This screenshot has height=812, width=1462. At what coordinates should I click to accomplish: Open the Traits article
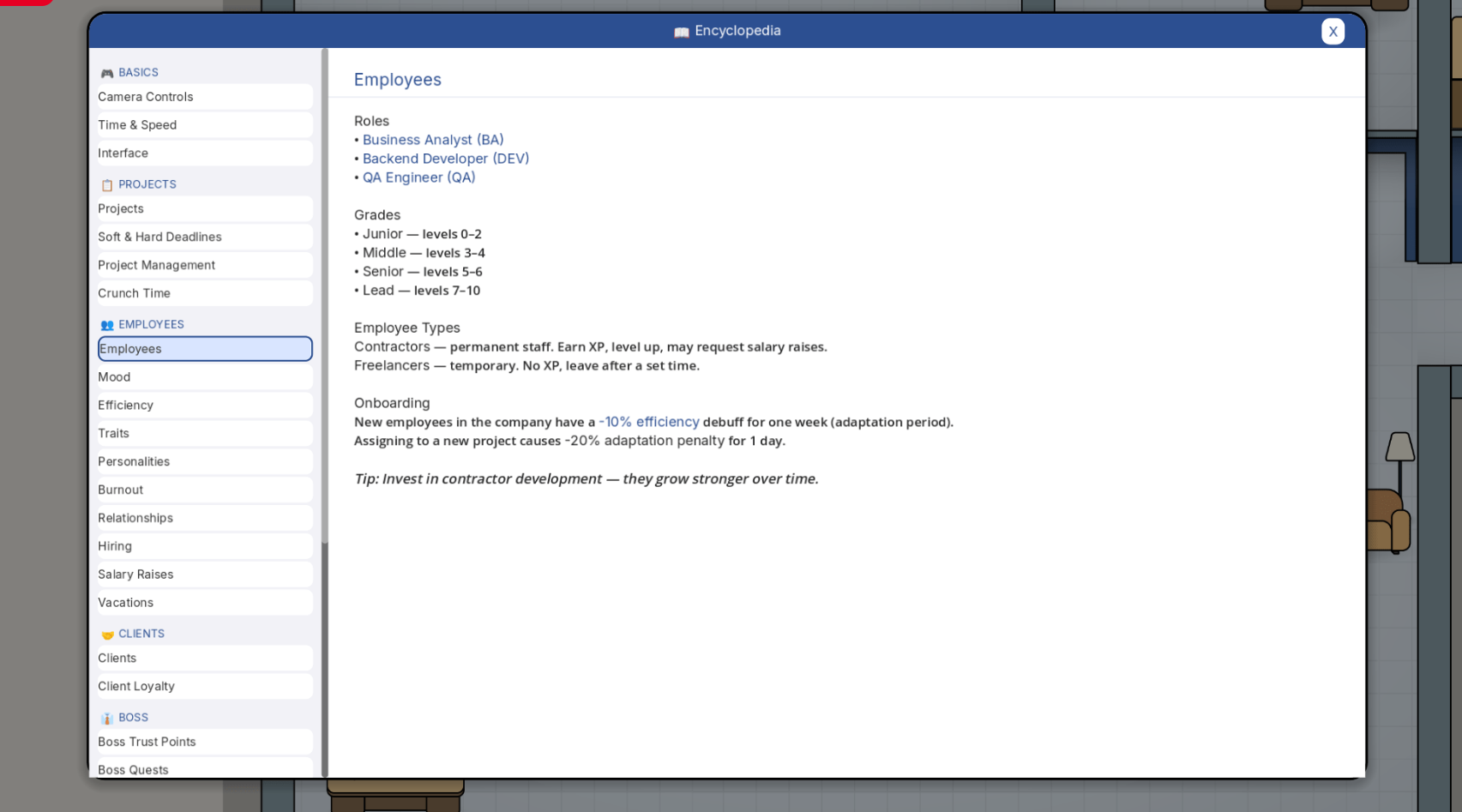(x=205, y=434)
